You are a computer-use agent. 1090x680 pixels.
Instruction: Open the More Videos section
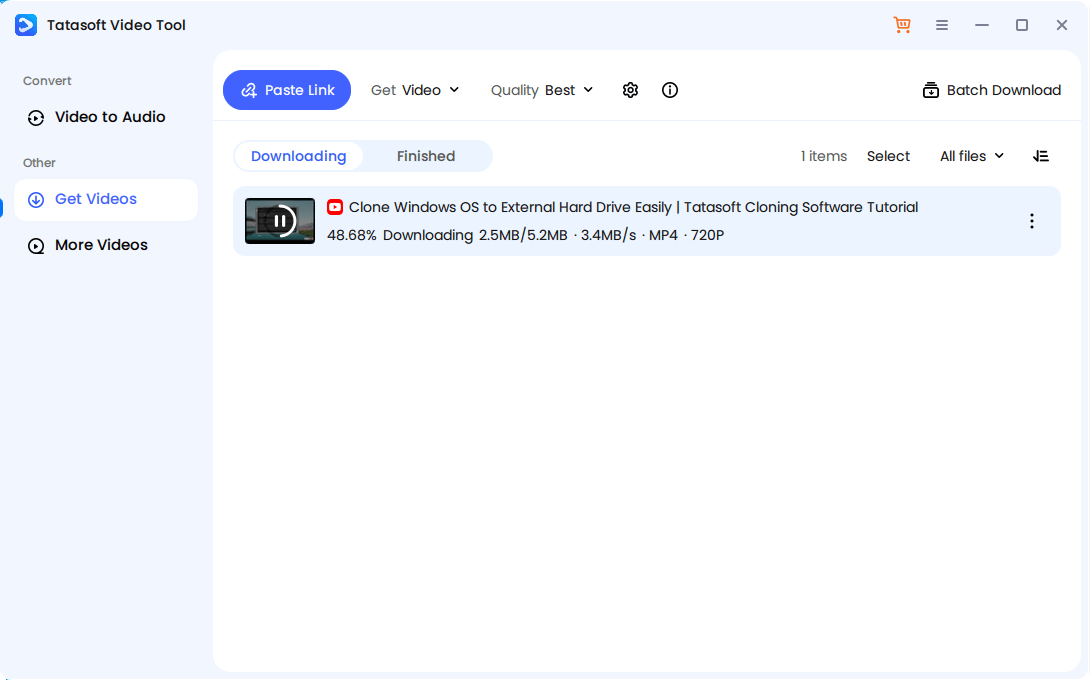[x=100, y=245]
